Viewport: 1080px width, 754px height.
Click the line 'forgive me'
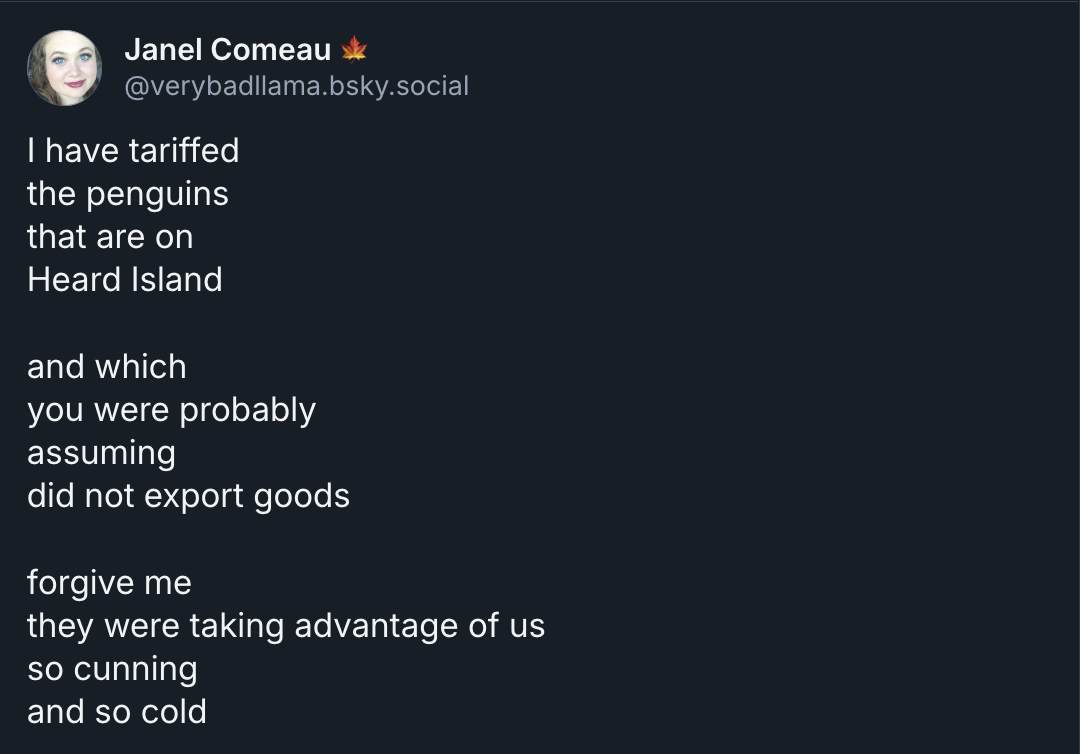(x=110, y=584)
